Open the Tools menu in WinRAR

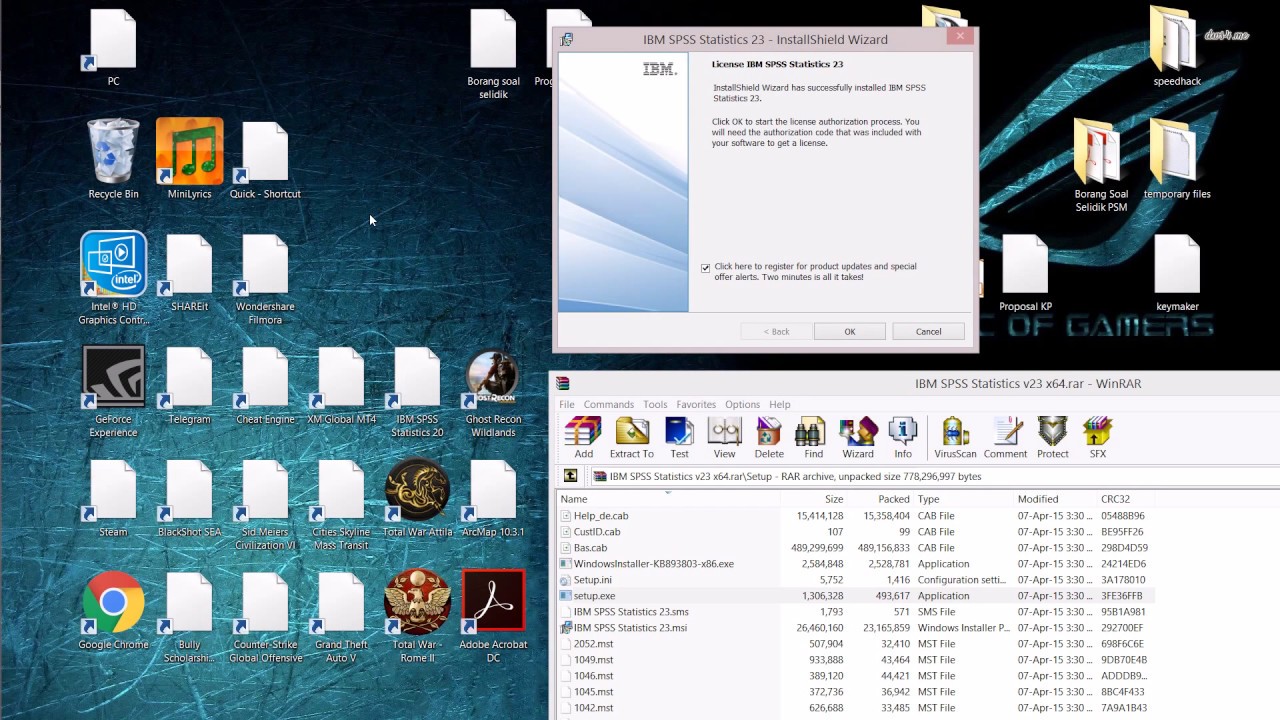click(655, 404)
